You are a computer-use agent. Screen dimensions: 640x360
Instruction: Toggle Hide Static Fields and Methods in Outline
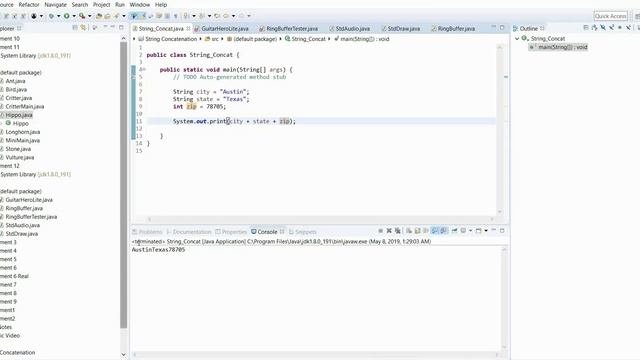click(x=611, y=28)
